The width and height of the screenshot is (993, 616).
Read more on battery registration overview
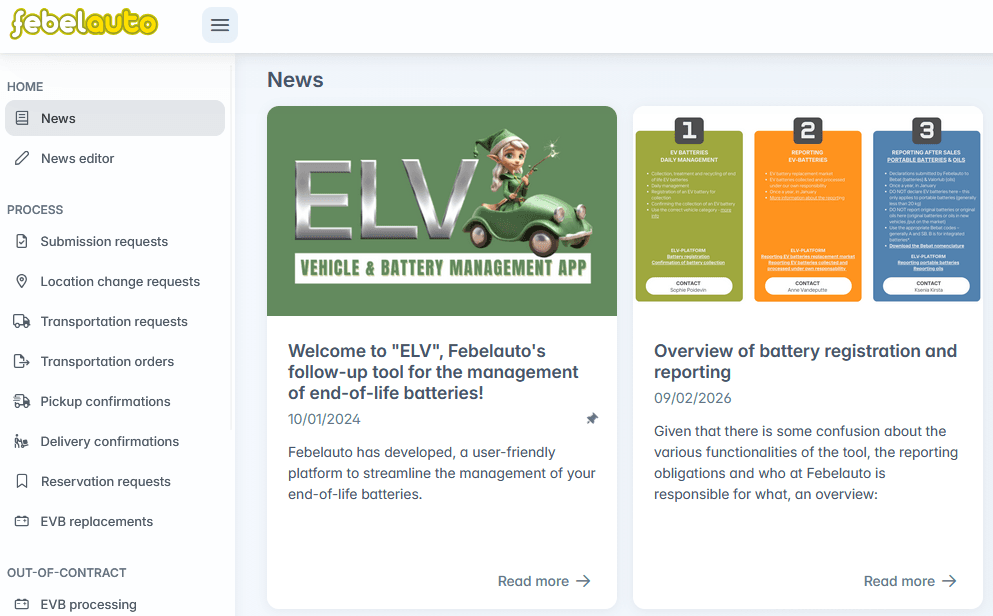pyautogui.click(x=910, y=581)
